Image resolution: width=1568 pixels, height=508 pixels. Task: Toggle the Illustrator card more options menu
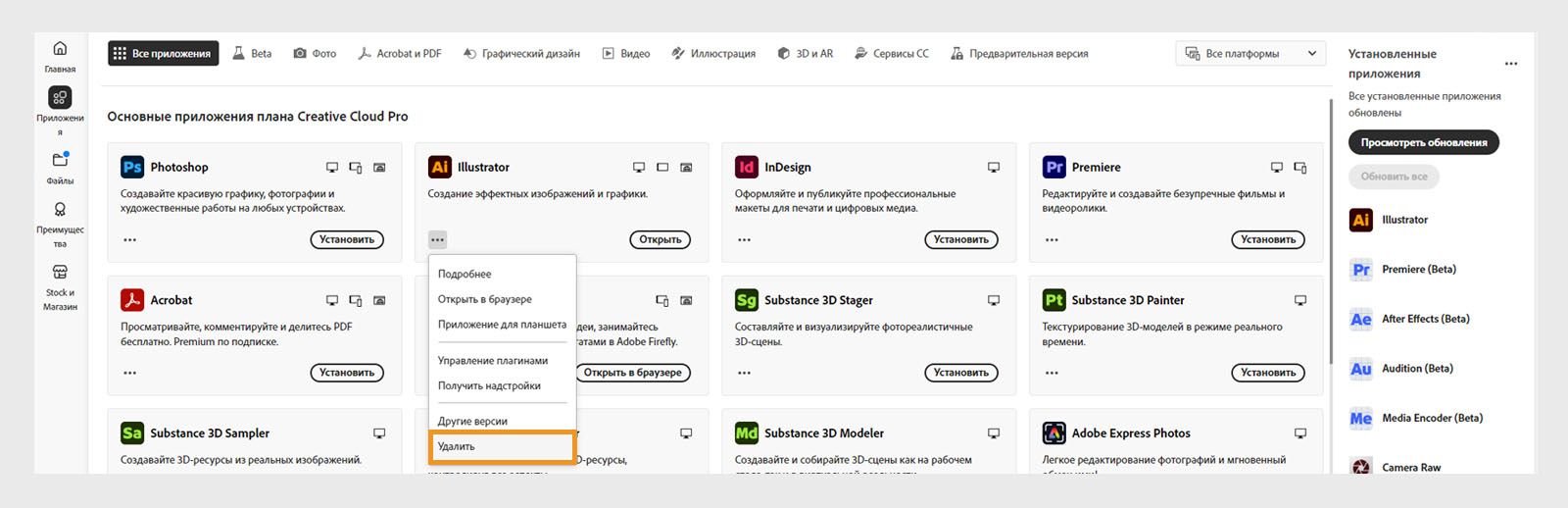click(437, 239)
